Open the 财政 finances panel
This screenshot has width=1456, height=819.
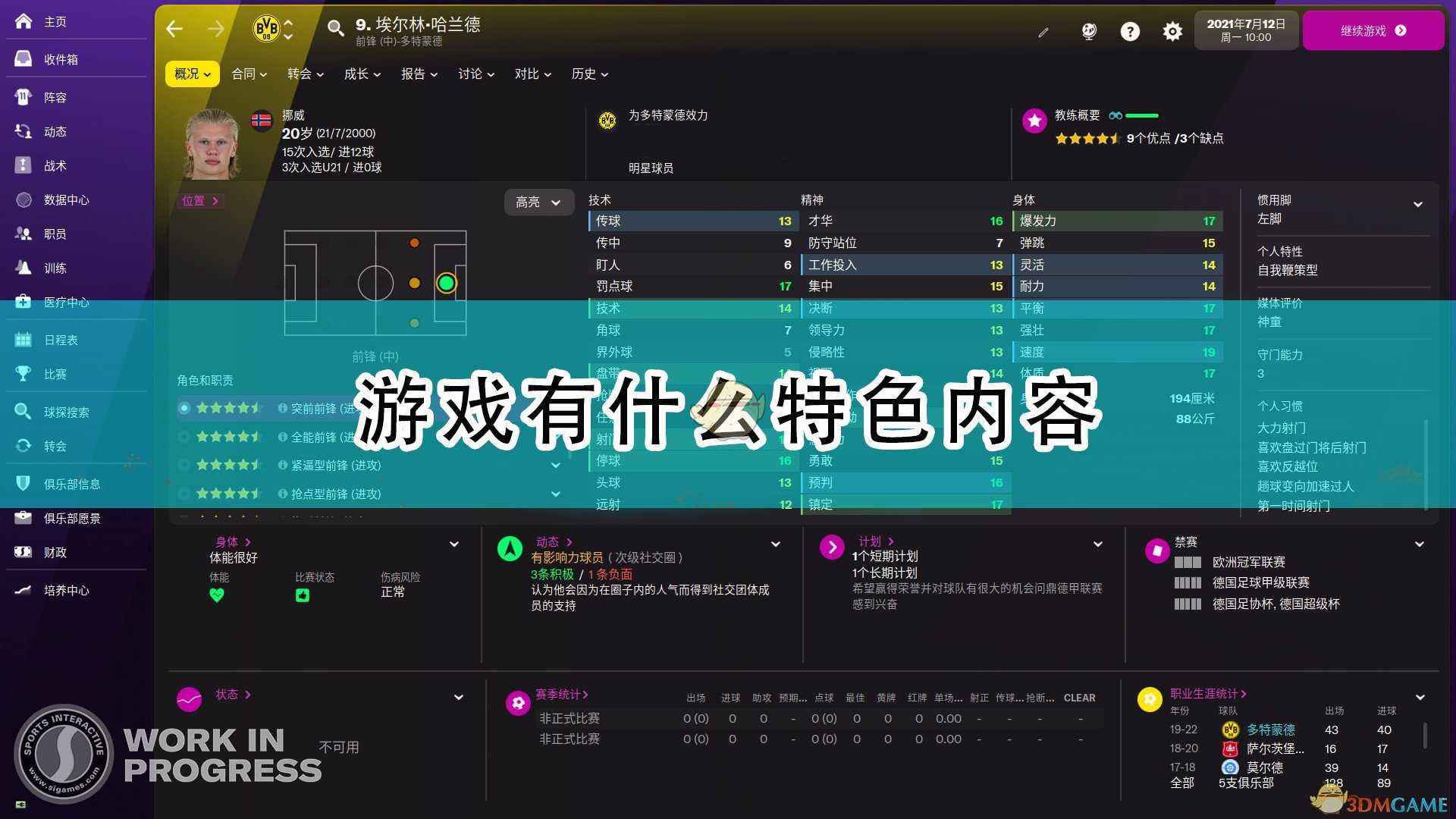[53, 552]
